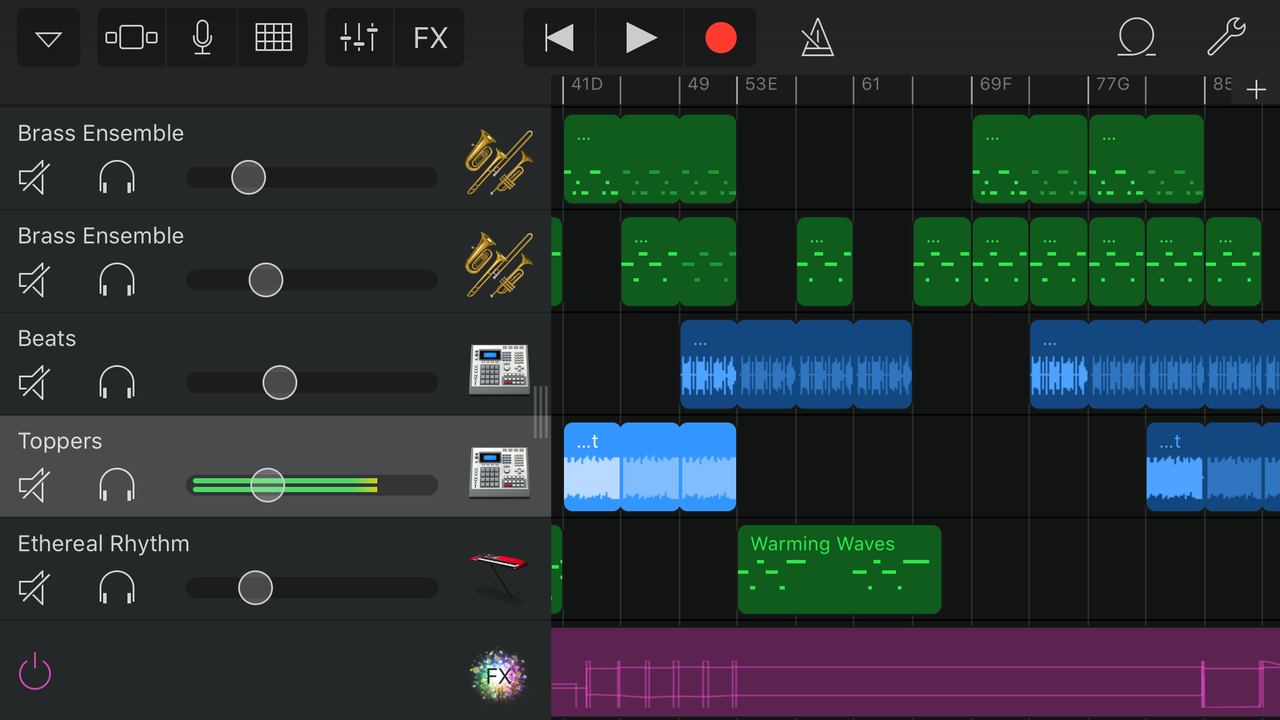Screen dimensions: 1280x720
Task: Select the FX automation region
Action: tap(915, 671)
